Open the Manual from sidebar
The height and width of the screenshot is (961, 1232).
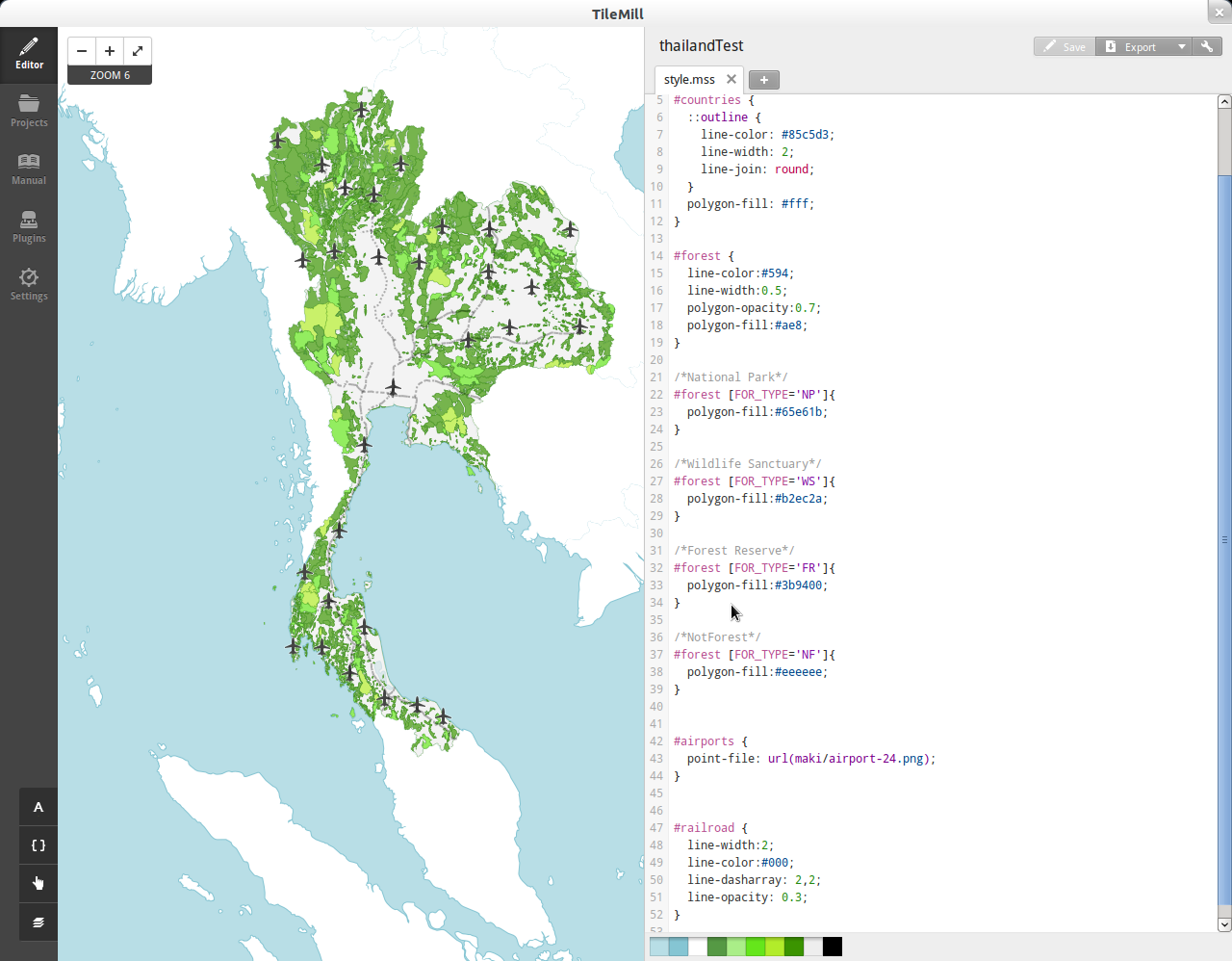[x=29, y=169]
